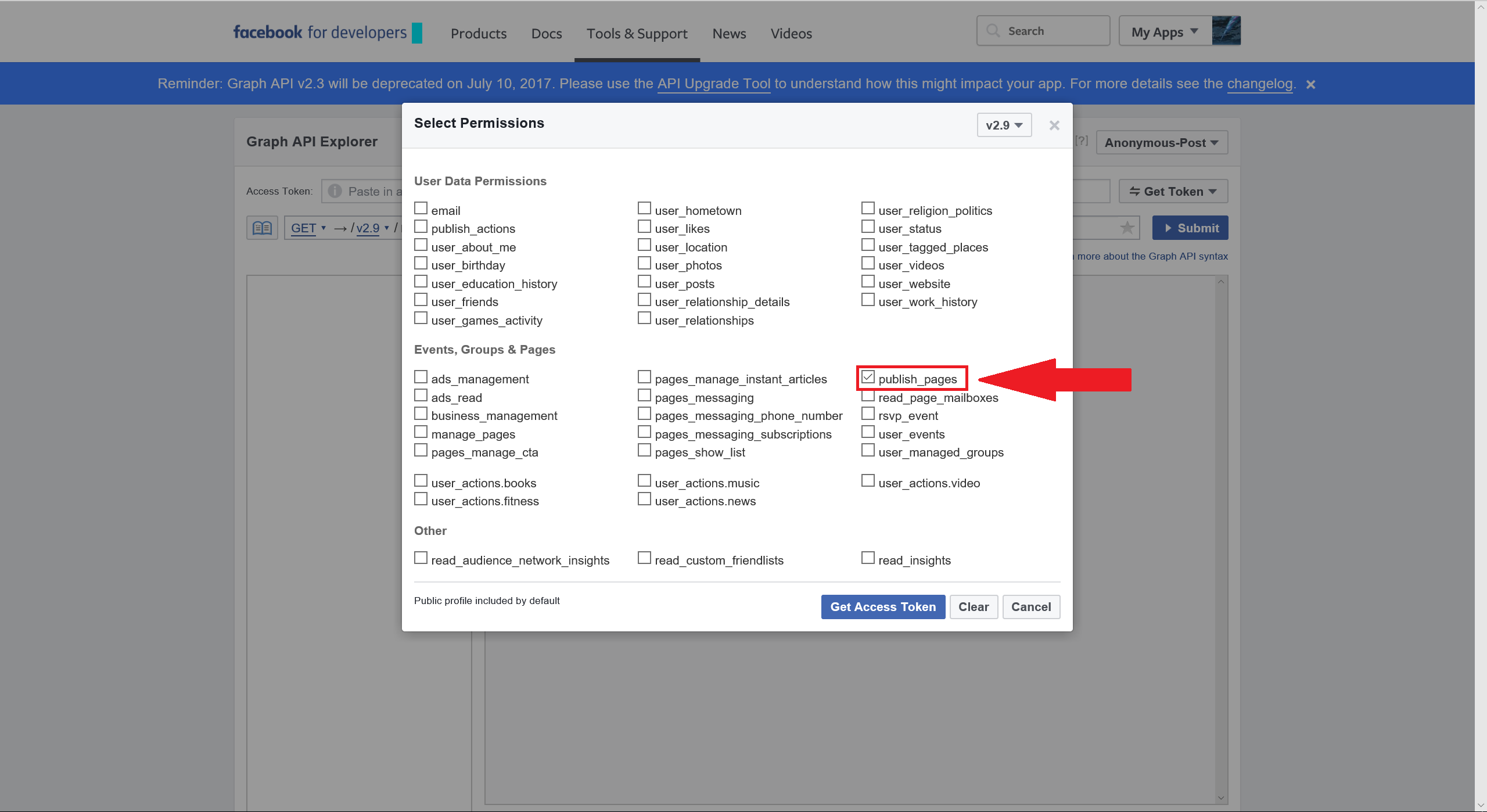Open the v2.9 version dropdown
The image size is (1487, 812).
coord(1004,125)
